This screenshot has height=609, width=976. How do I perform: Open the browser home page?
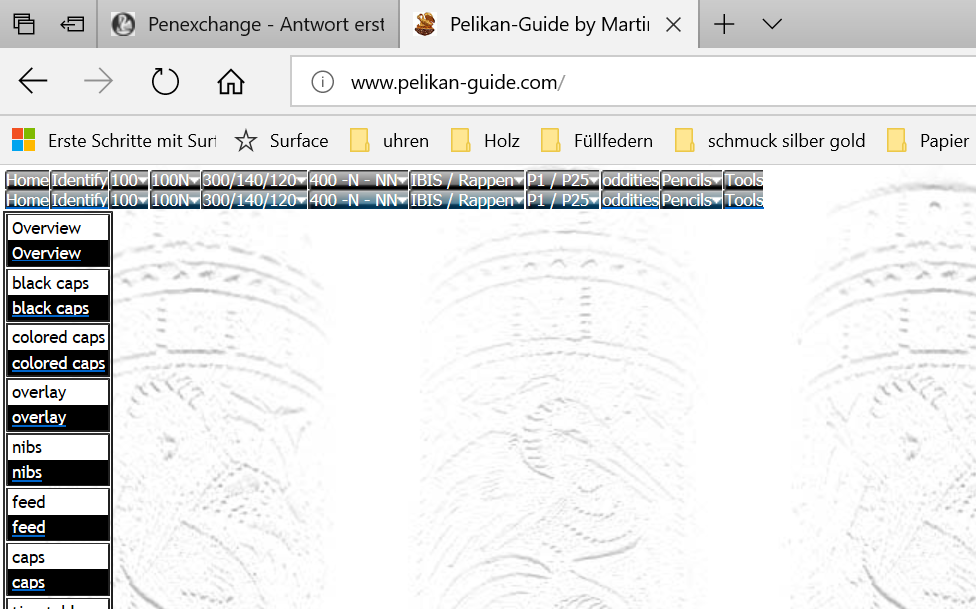coord(230,82)
